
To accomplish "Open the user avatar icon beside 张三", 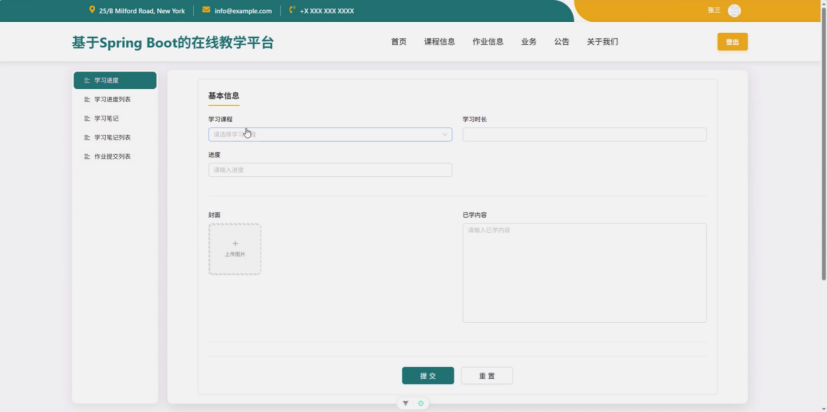I will (734, 11).
